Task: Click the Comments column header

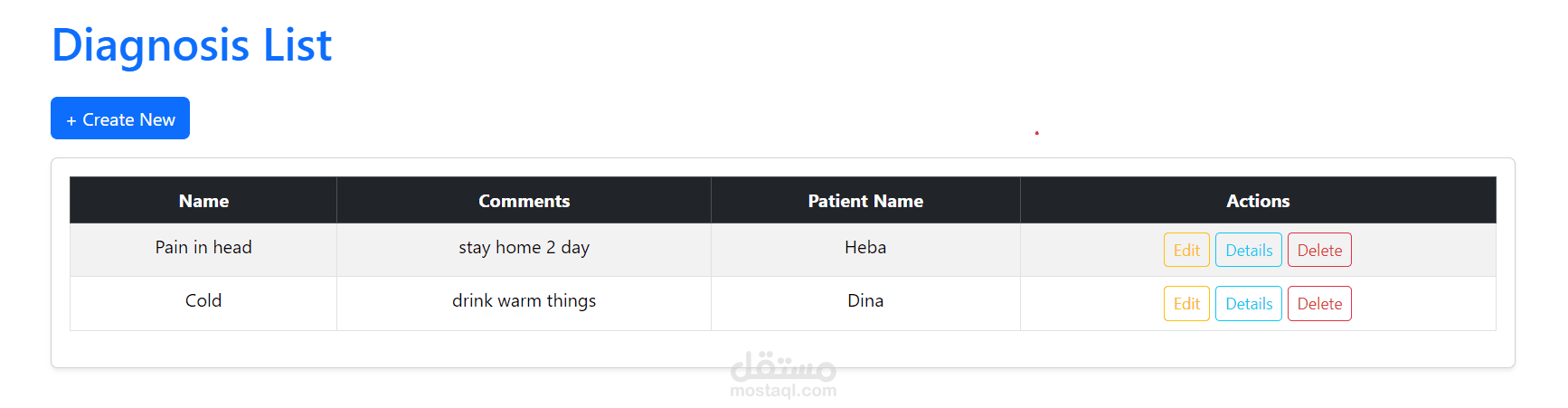Action: [x=524, y=201]
